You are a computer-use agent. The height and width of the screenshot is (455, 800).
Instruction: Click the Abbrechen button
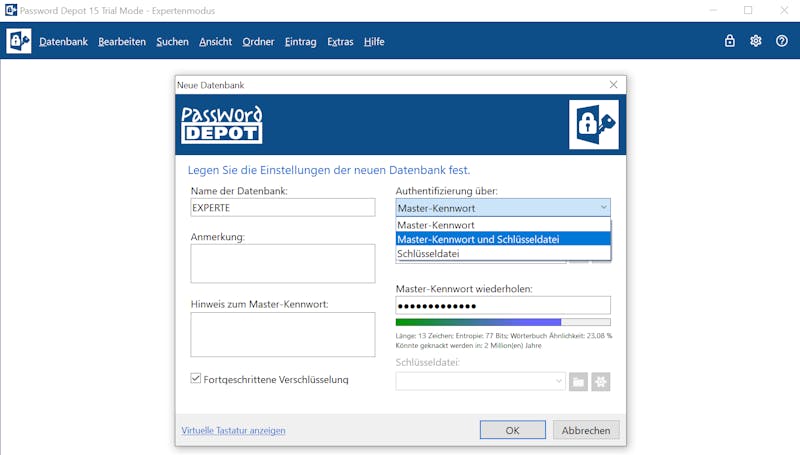tap(586, 430)
